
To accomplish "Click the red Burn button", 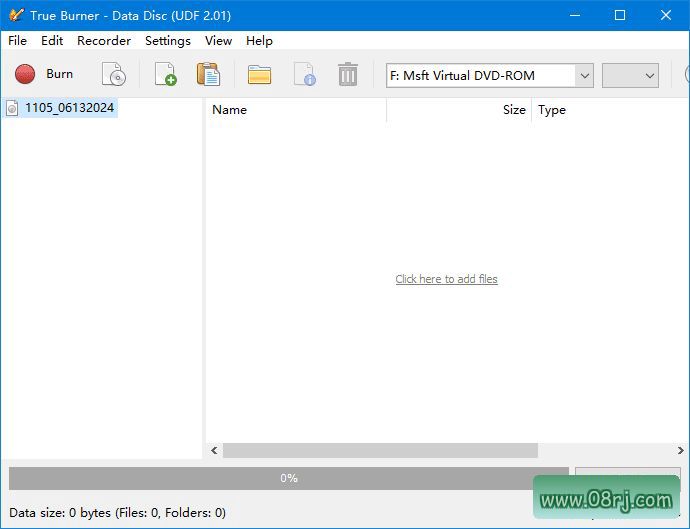I will tap(44, 74).
